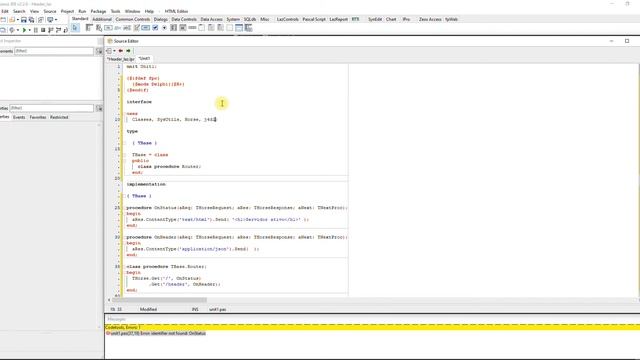The width and height of the screenshot is (640, 360).
Task: Save the current file with Save icon
Action: tap(24, 20)
